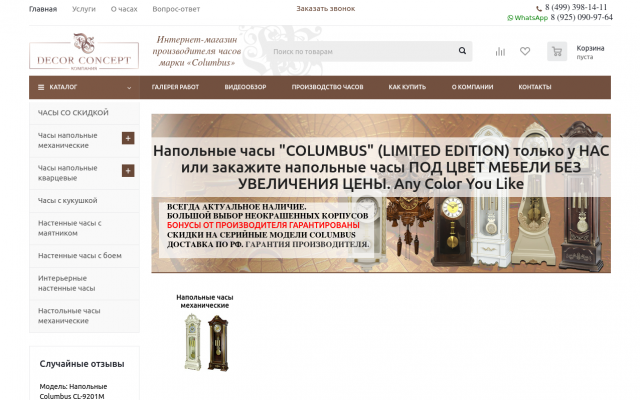640x400 pixels.
Task: Go to ВИДЕООБЗОР tab
Action: 245,87
